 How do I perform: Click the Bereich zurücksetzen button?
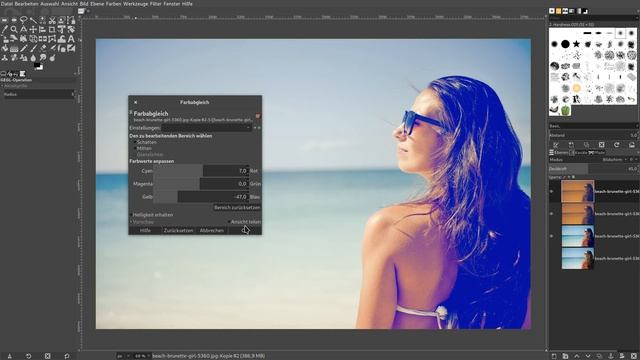(237, 207)
